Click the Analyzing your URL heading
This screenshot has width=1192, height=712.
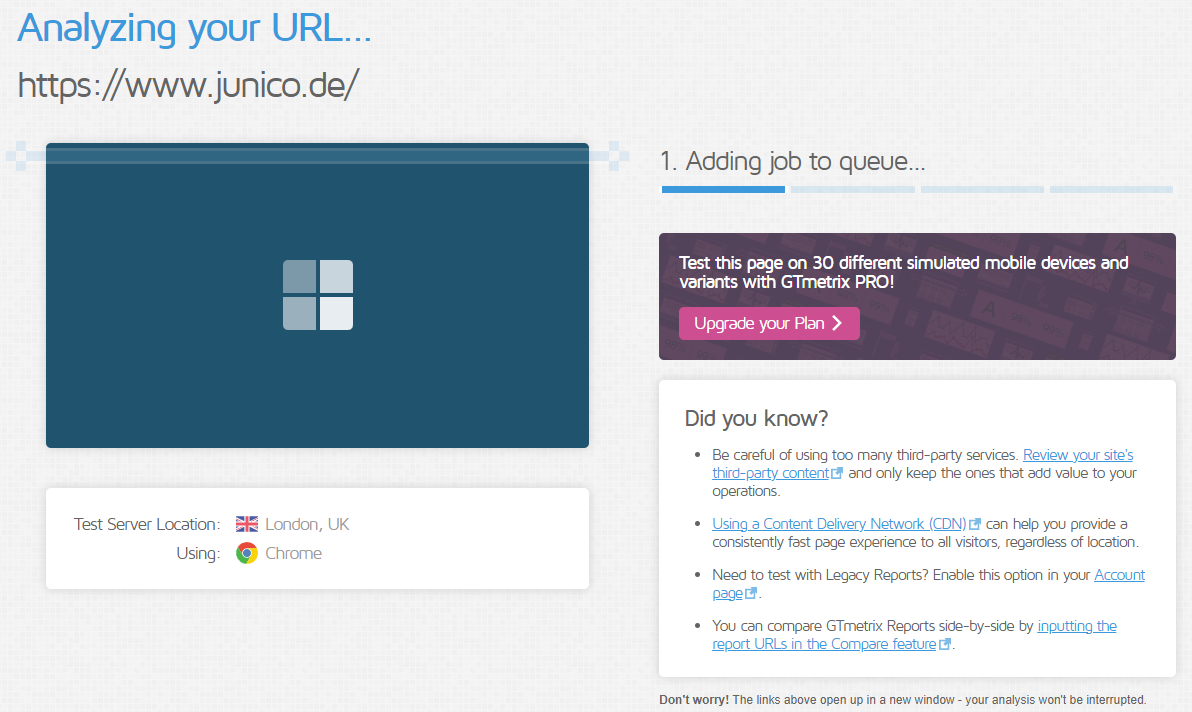[x=195, y=29]
